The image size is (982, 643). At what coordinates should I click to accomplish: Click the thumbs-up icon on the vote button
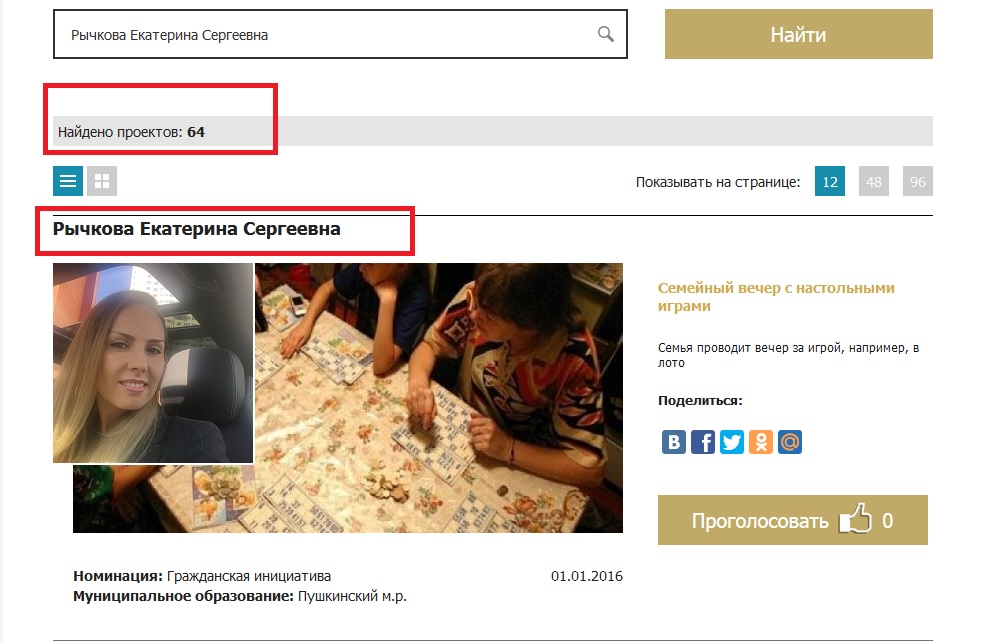[x=855, y=519]
